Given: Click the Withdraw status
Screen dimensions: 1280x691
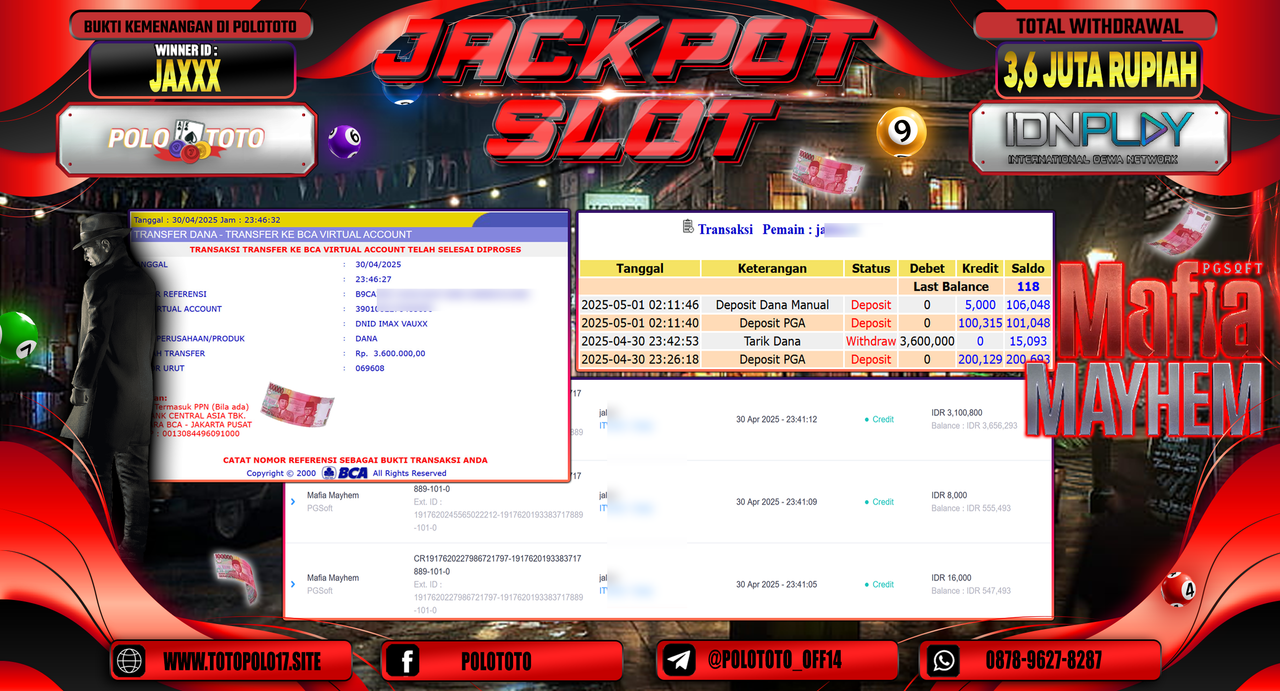Looking at the screenshot, I should 871,341.
